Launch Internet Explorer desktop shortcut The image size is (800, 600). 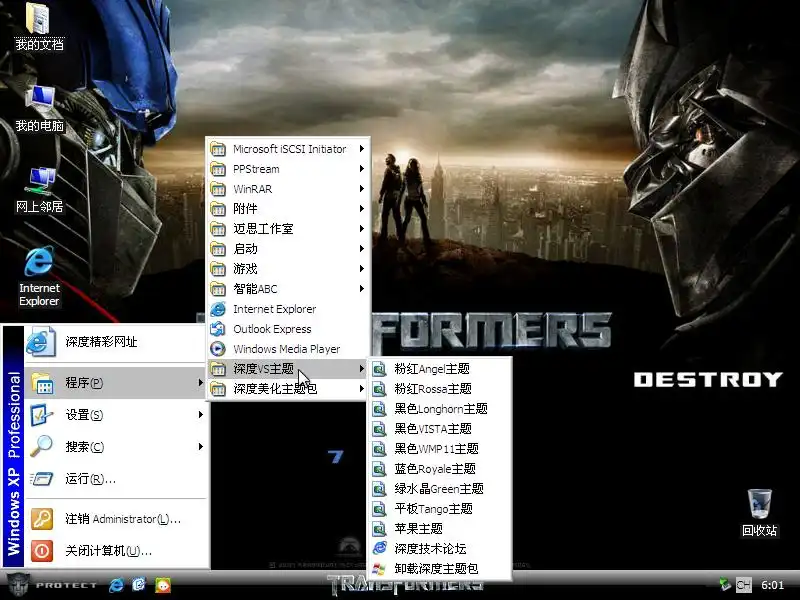(x=39, y=276)
